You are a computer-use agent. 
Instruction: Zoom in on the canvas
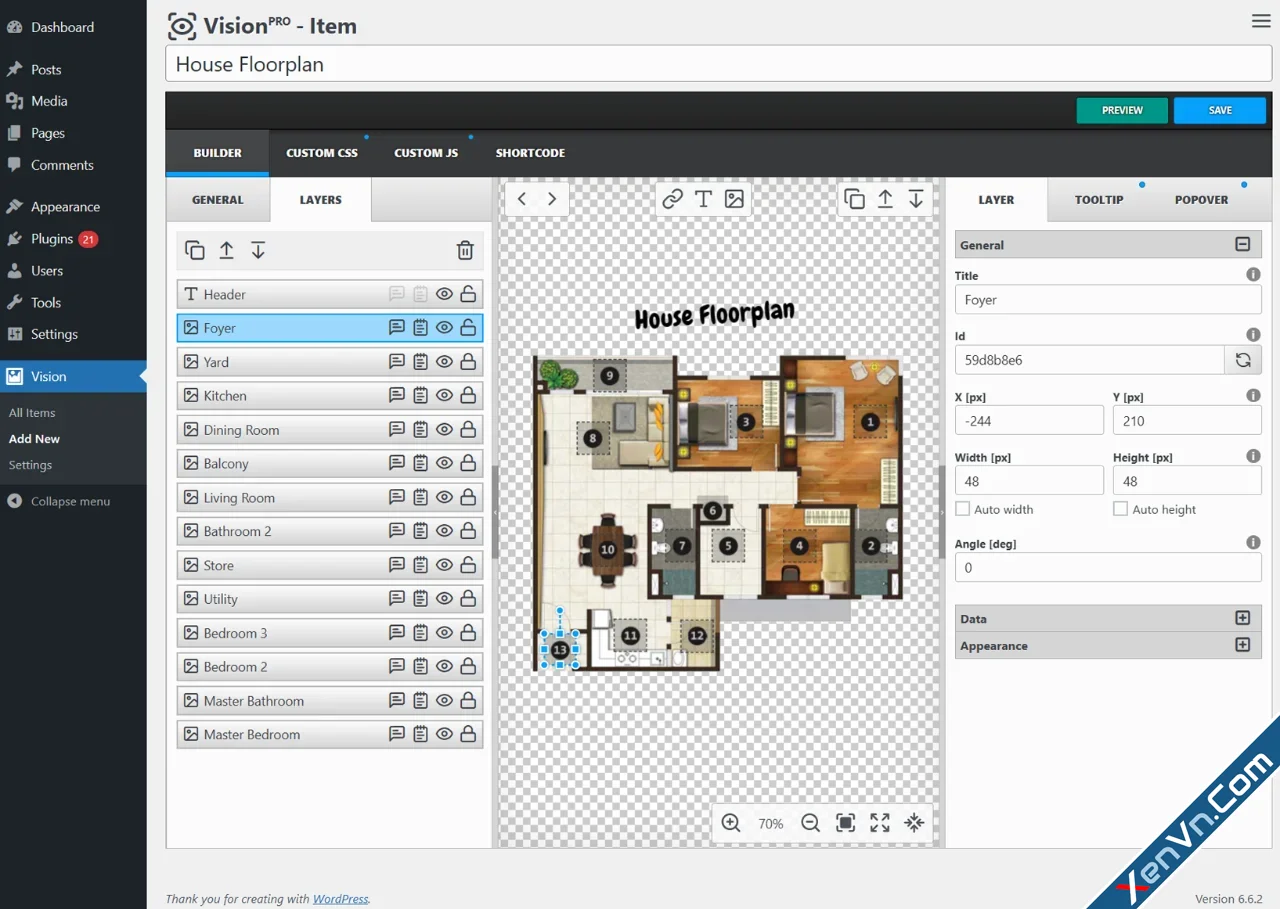click(x=731, y=823)
